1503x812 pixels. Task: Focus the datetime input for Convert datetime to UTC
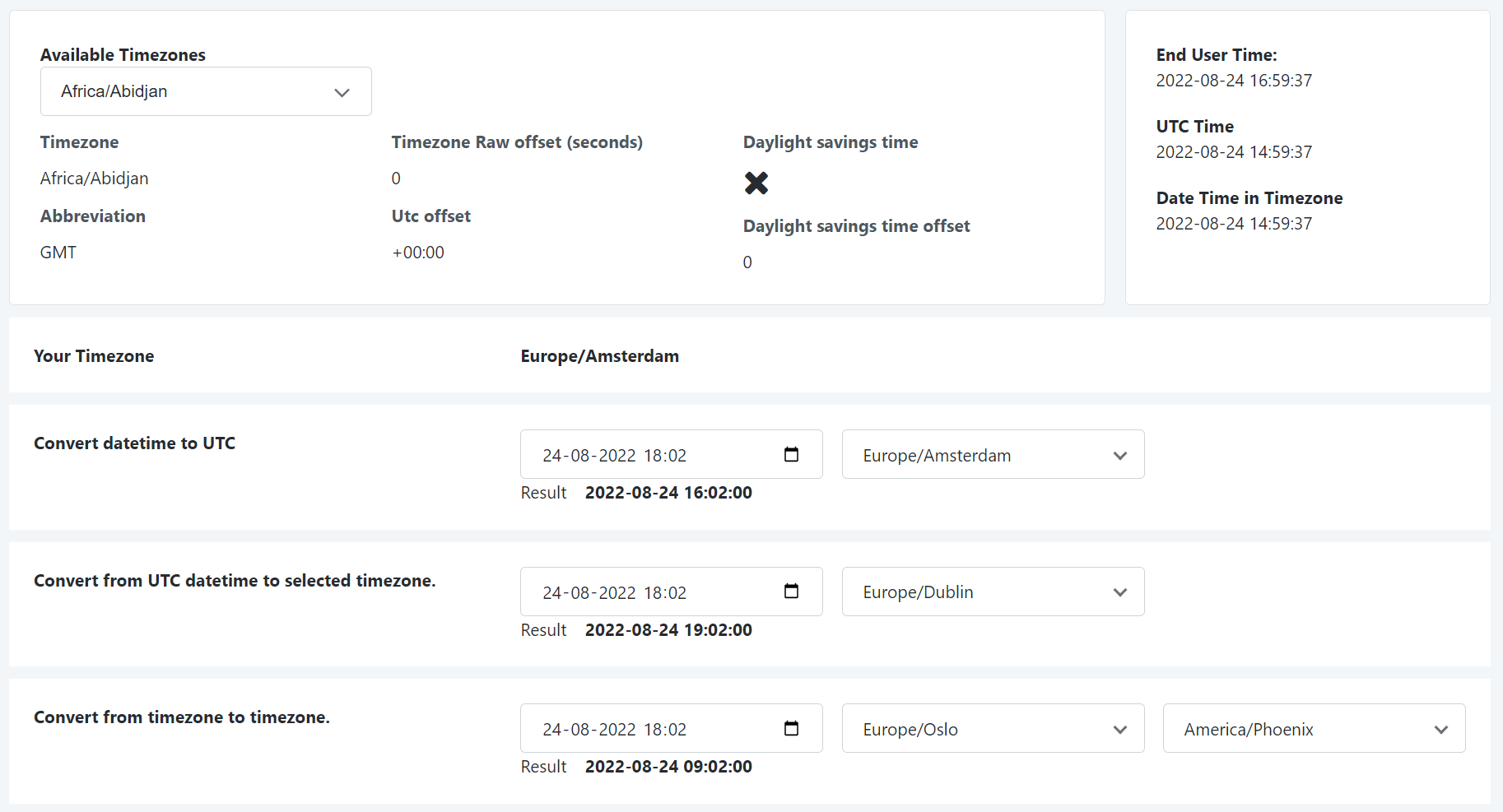(x=671, y=454)
